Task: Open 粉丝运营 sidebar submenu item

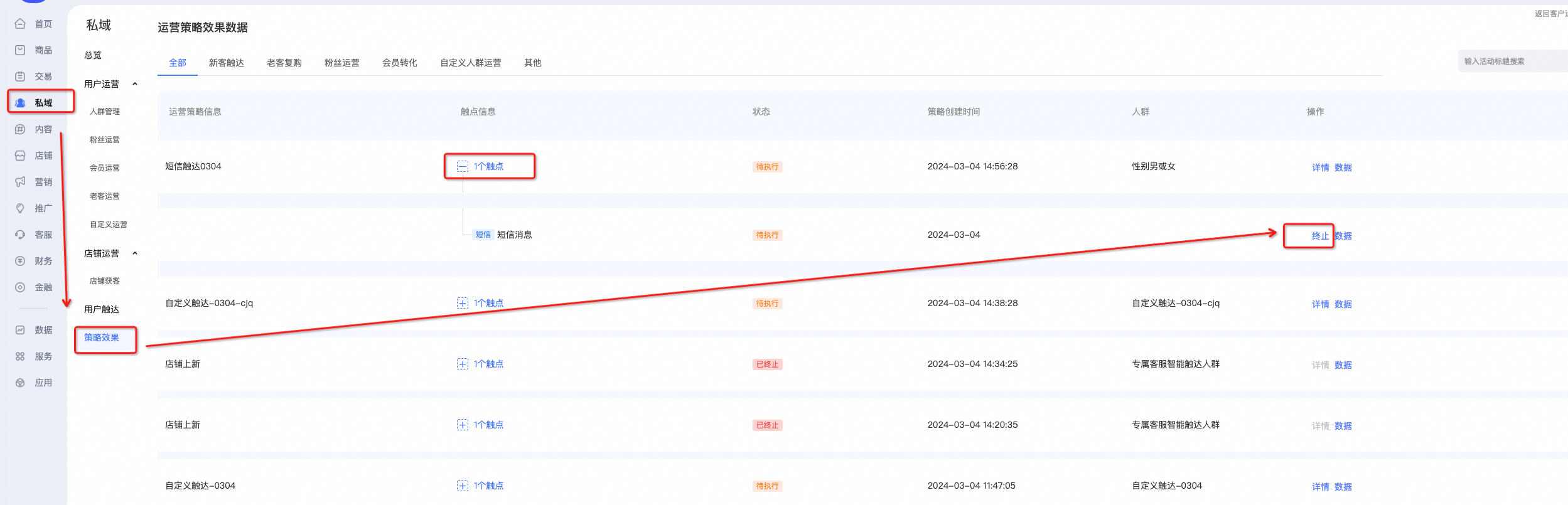Action: (x=105, y=140)
